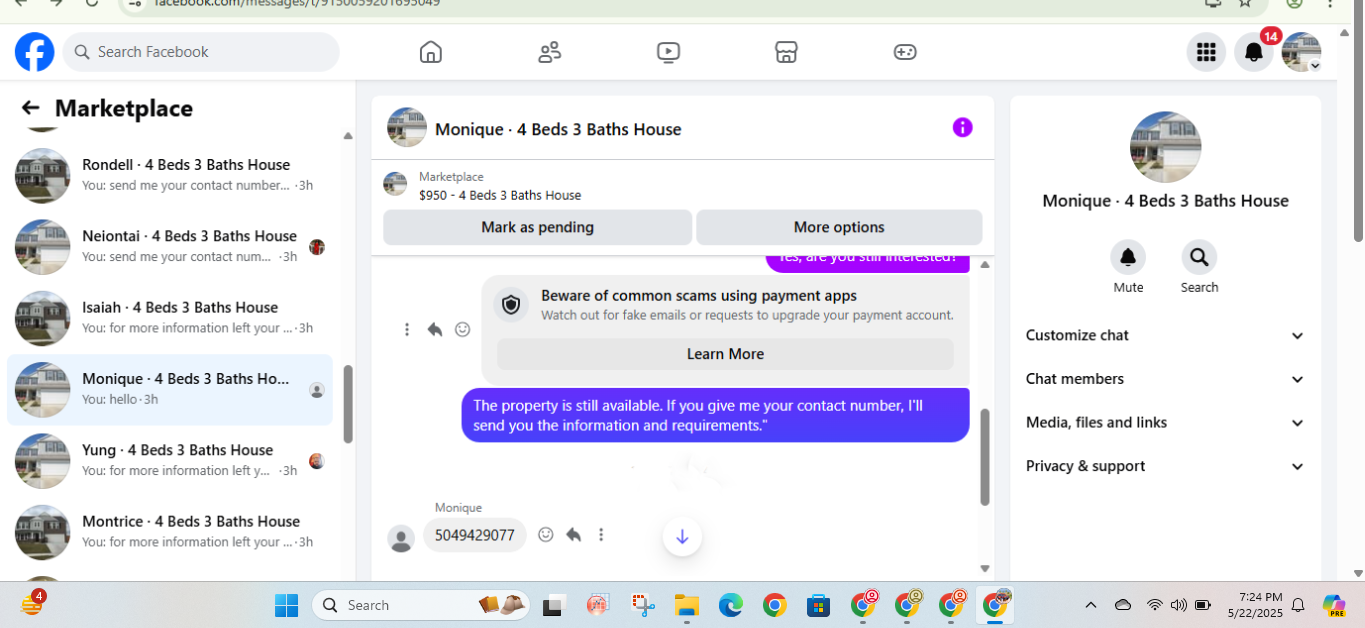Open Windows Copilot preview icon

(1333, 605)
